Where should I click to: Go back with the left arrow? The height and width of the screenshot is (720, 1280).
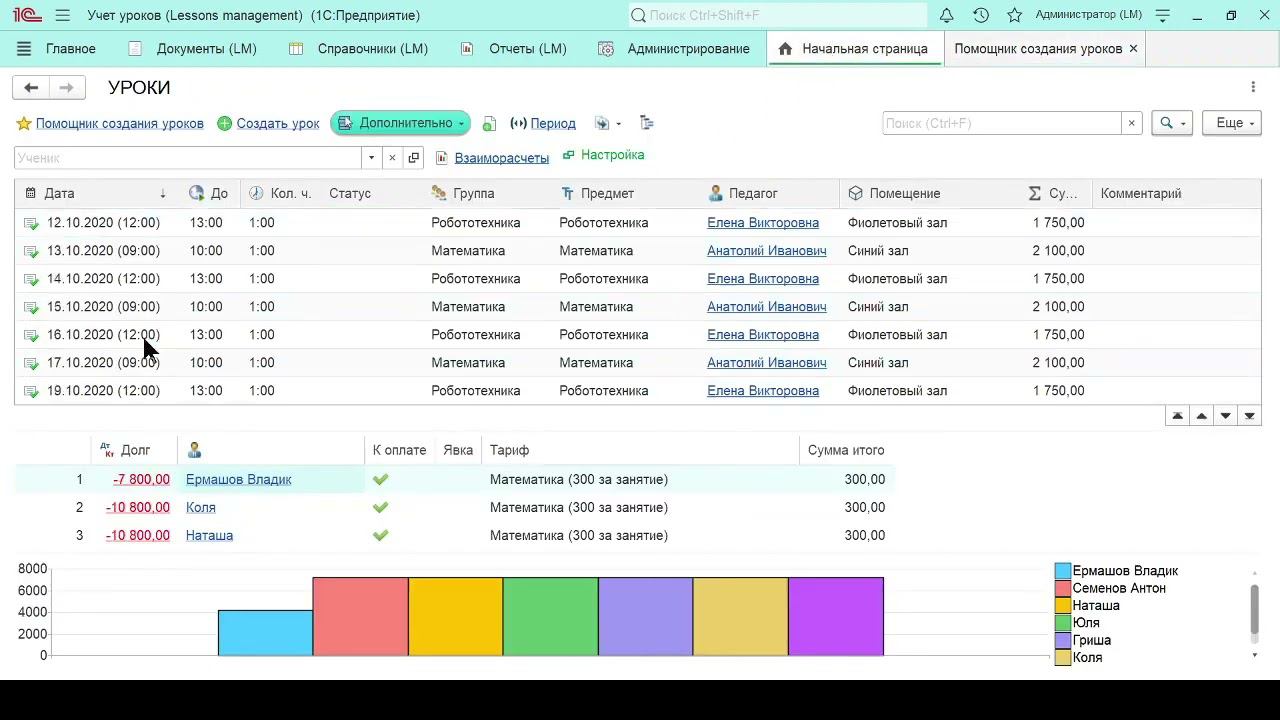coord(31,88)
